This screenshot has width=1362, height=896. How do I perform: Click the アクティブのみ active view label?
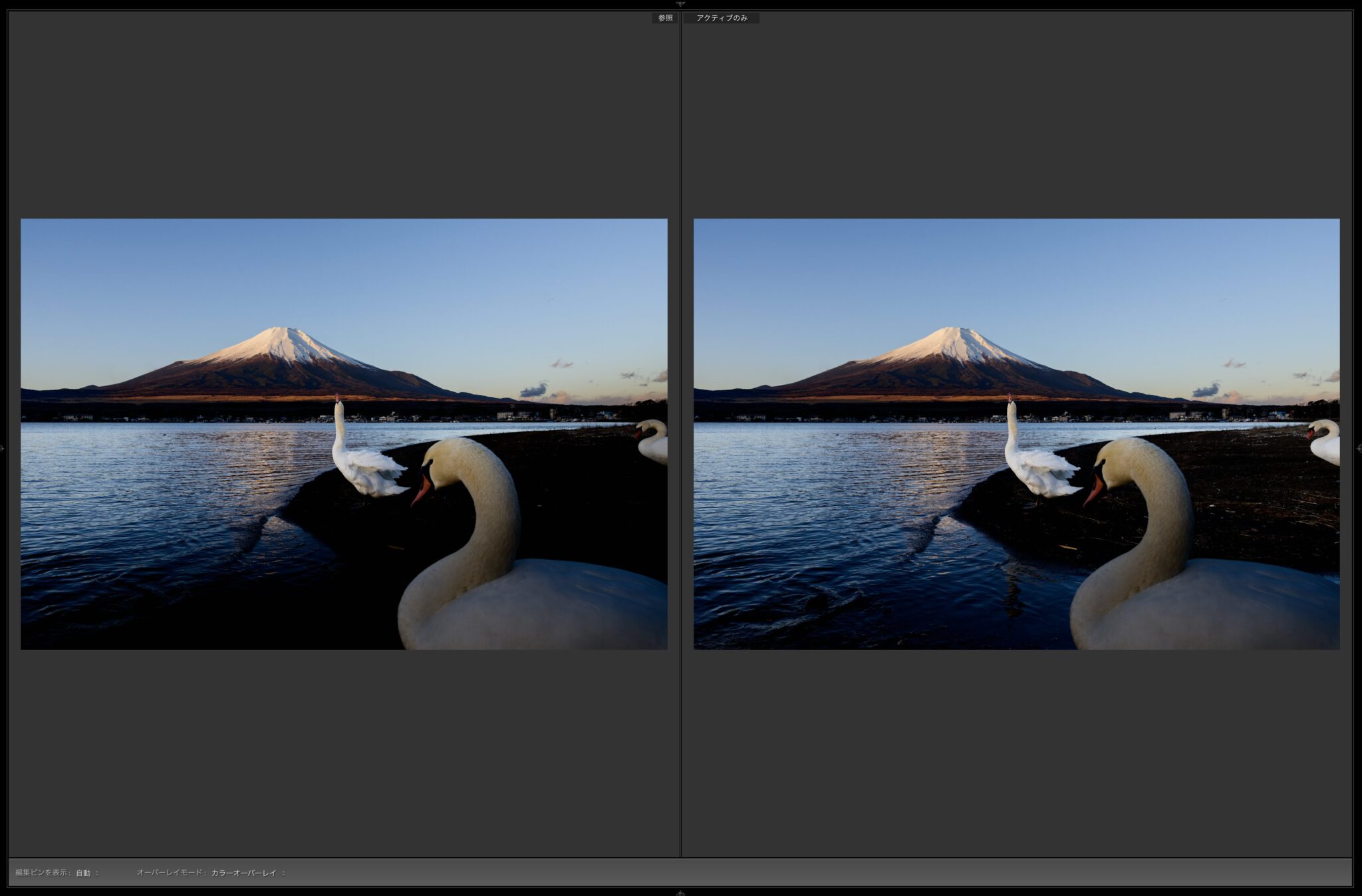[x=722, y=18]
